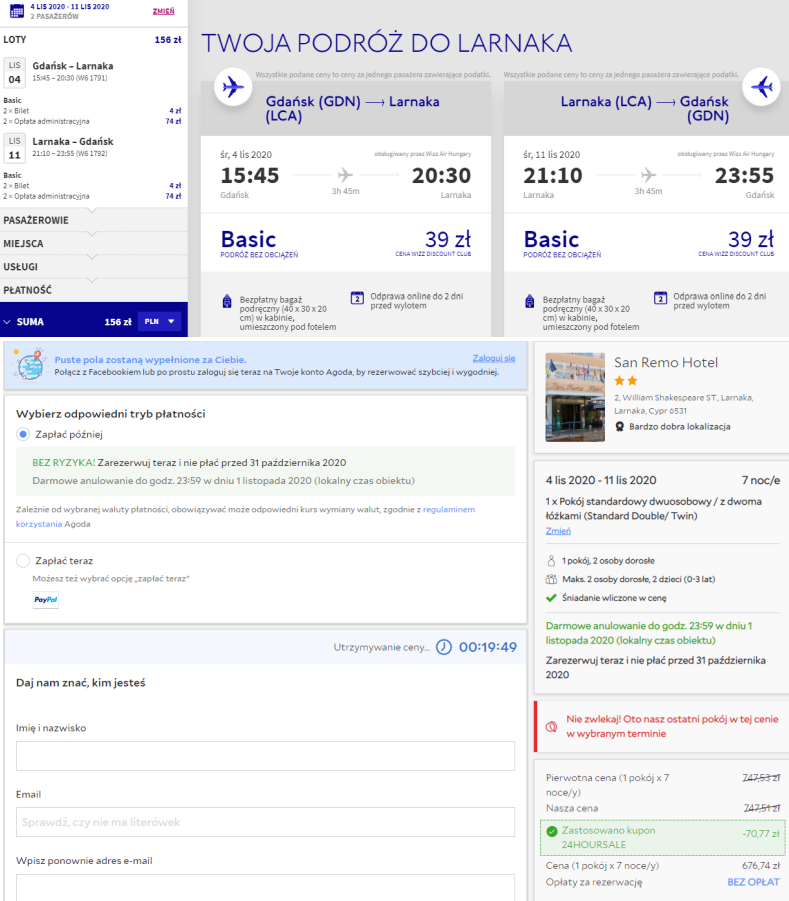
Task: Click the LIS 04 date badge
Action: pos(14,72)
